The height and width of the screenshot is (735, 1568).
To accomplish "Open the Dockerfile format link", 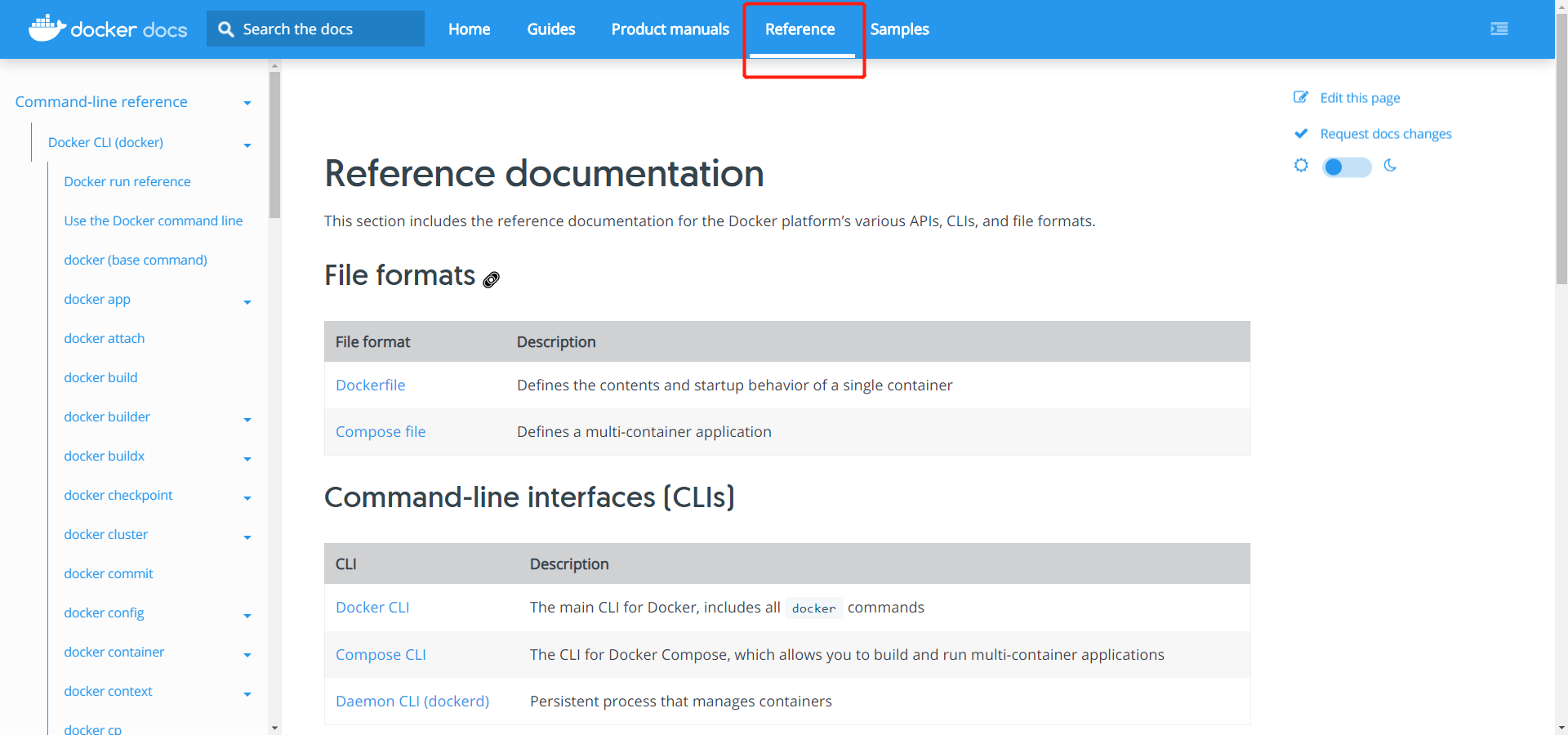I will click(370, 385).
